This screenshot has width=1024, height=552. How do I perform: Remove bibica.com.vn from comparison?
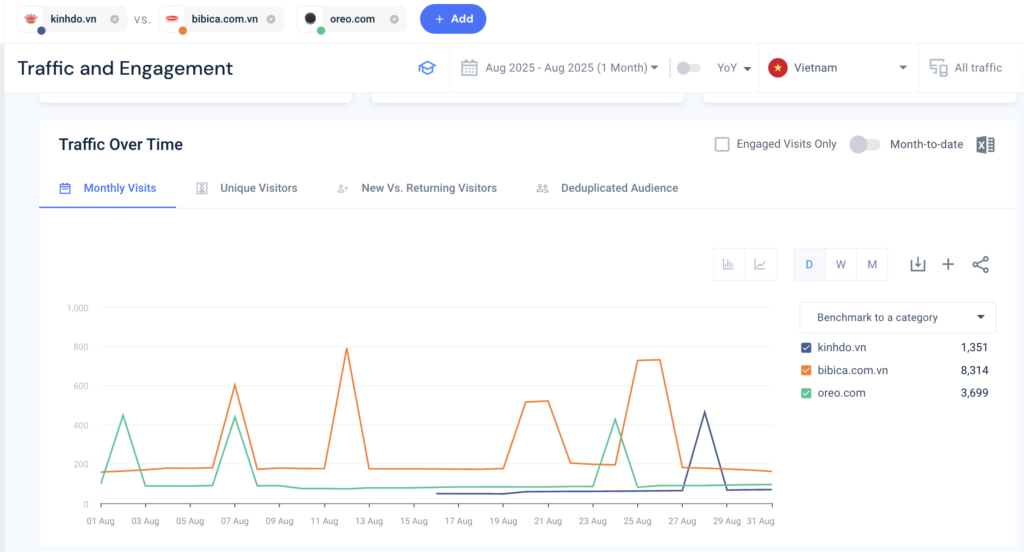pos(271,20)
